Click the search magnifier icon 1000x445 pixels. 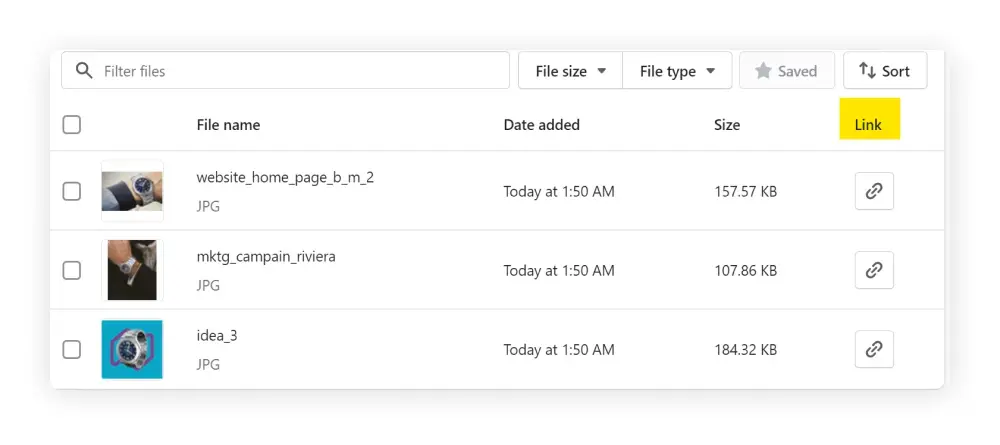point(84,71)
